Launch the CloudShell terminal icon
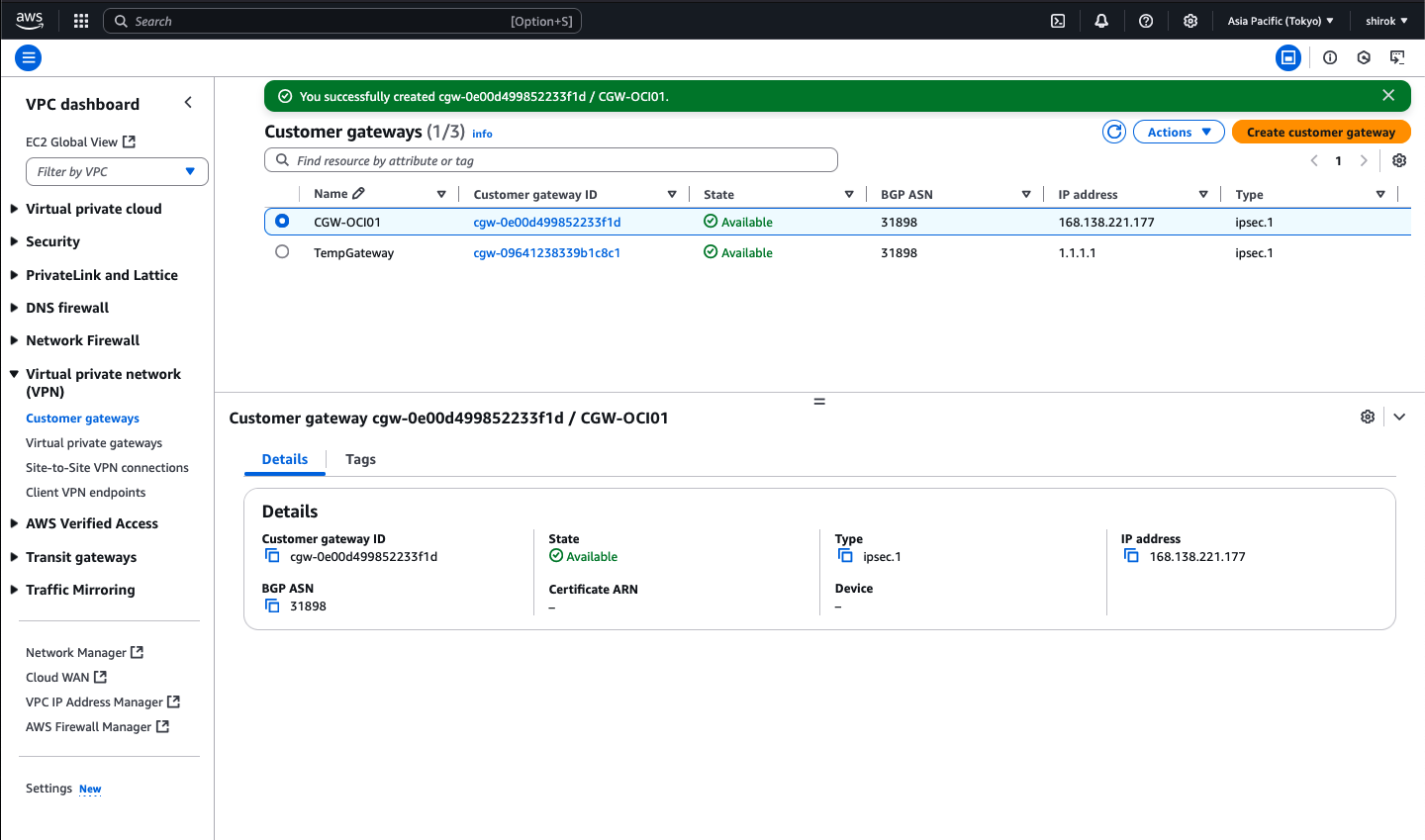The height and width of the screenshot is (840, 1425). 1058,21
